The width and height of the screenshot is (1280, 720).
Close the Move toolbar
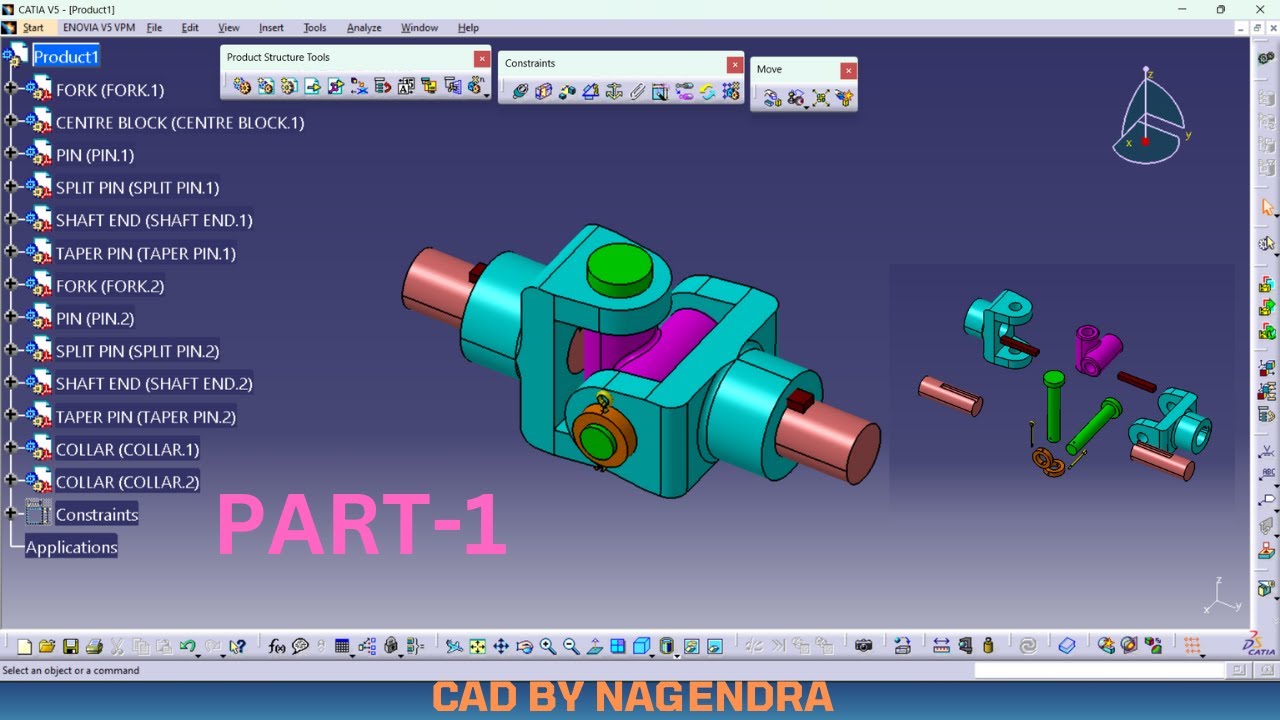click(848, 71)
